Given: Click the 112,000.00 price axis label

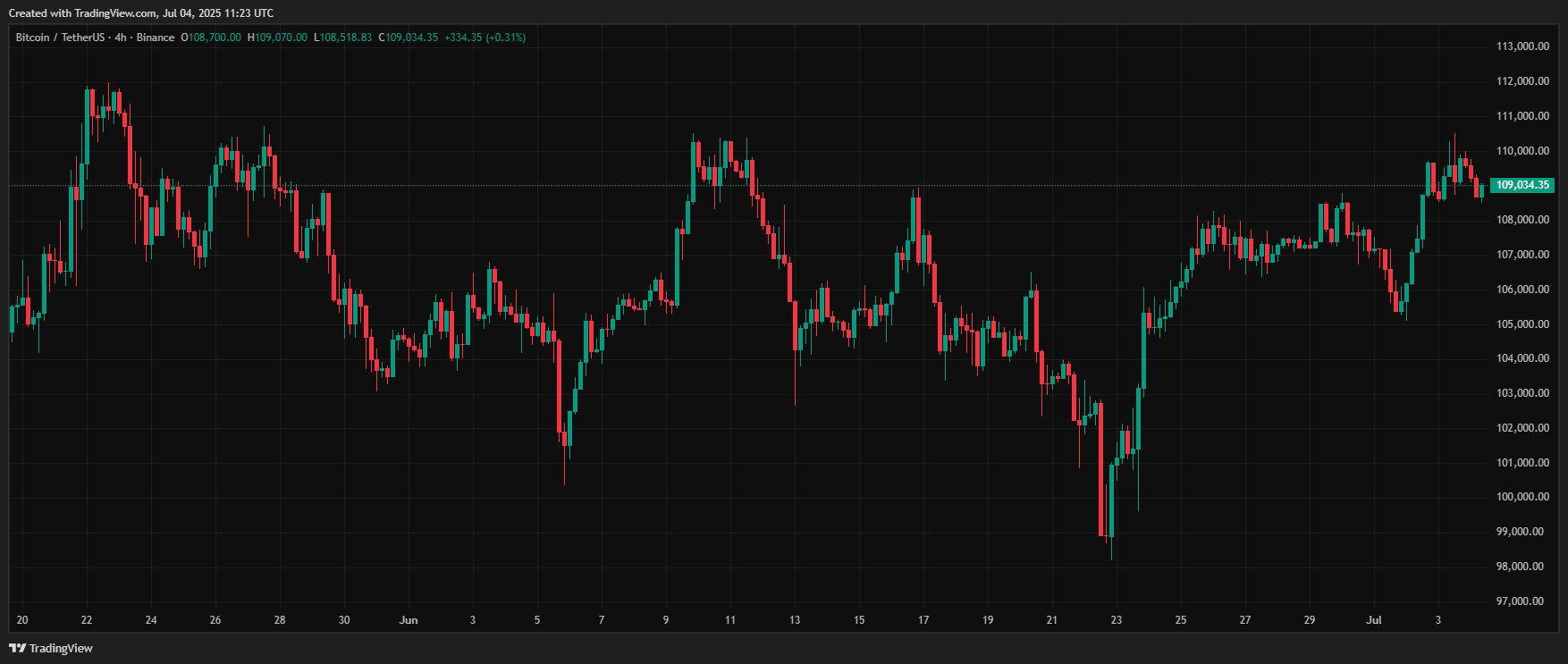Looking at the screenshot, I should click(x=1522, y=81).
